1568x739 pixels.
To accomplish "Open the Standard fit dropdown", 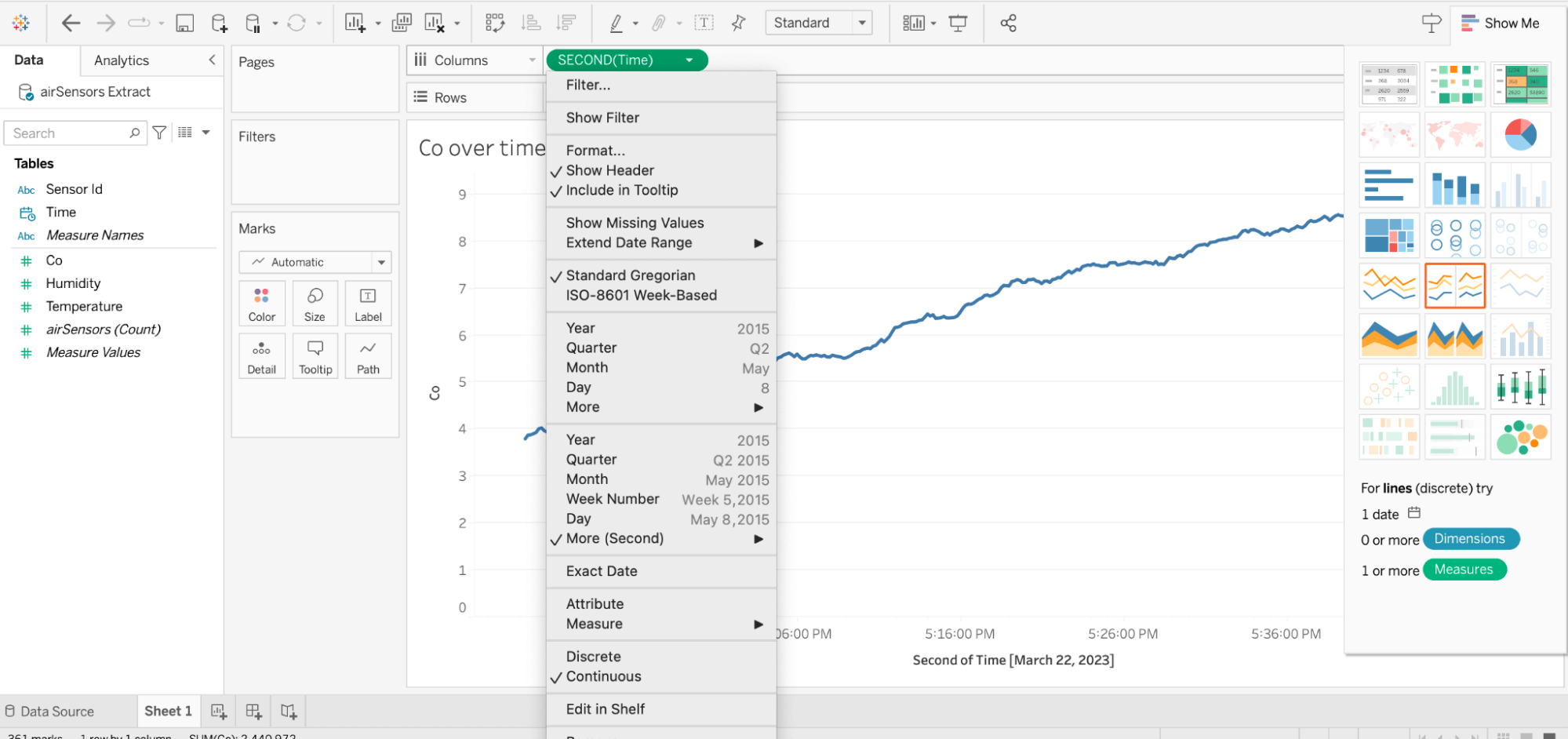I will tap(819, 23).
